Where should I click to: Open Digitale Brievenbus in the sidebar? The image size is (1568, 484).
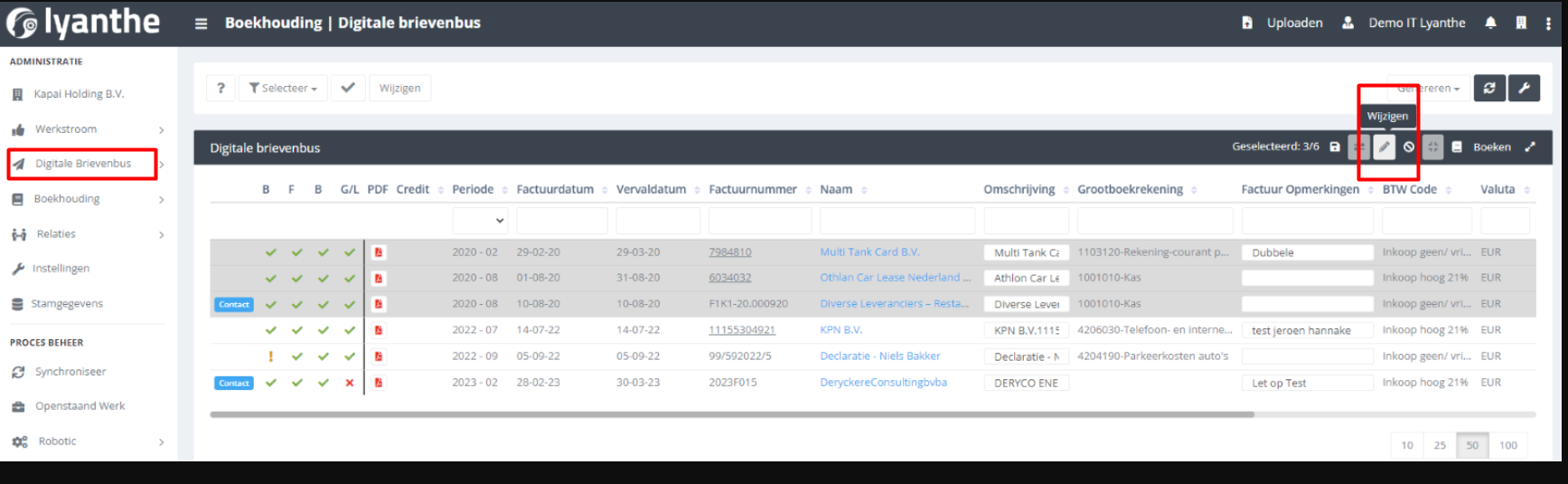83,164
